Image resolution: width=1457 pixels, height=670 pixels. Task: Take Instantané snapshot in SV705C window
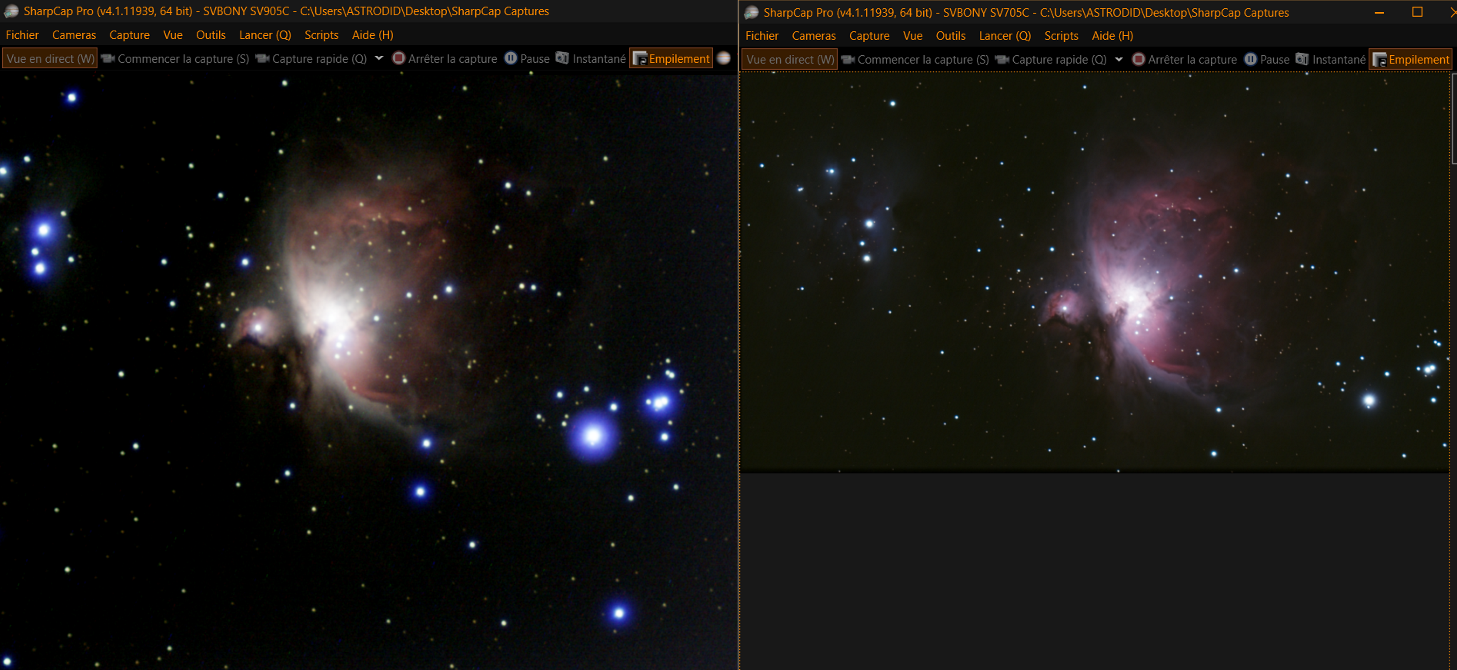[1331, 59]
